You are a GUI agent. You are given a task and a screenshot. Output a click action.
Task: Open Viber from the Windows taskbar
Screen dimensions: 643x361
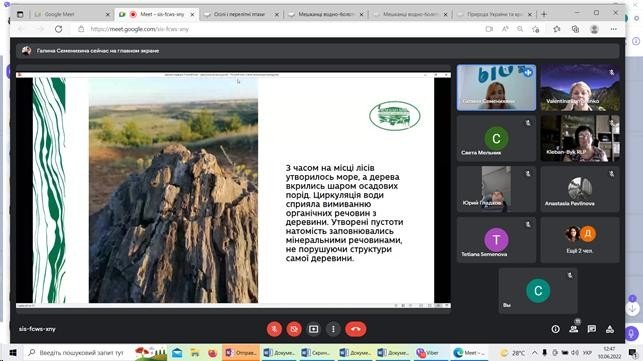pyautogui.click(x=427, y=353)
